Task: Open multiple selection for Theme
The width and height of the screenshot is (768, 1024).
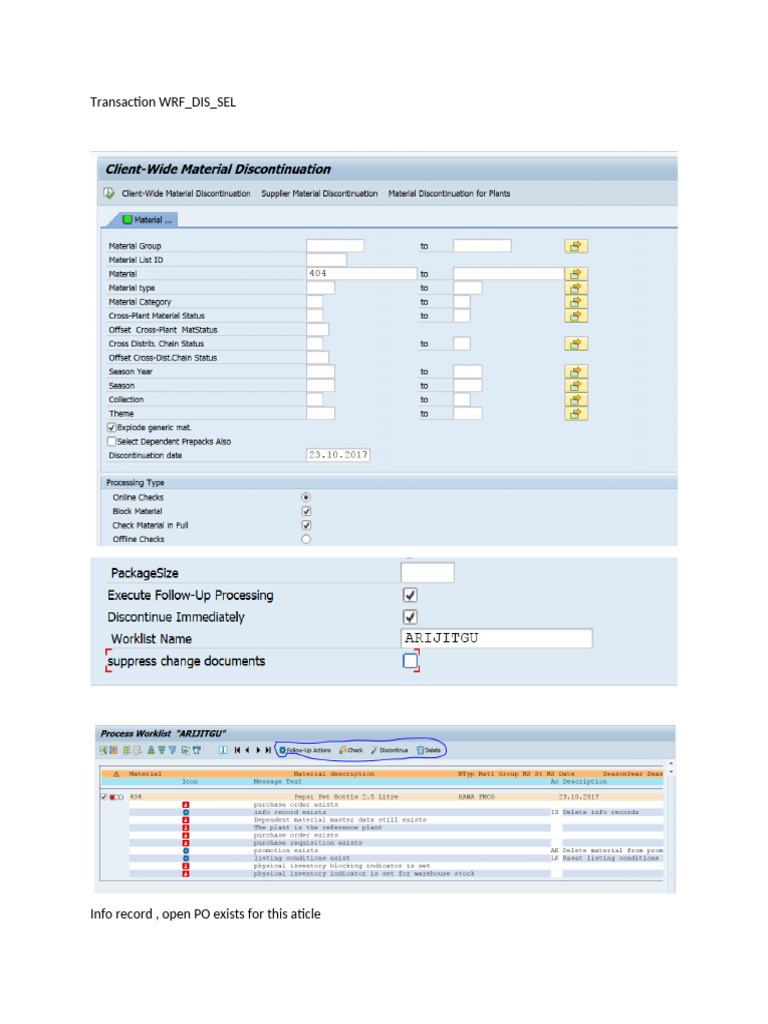Action: click(575, 413)
